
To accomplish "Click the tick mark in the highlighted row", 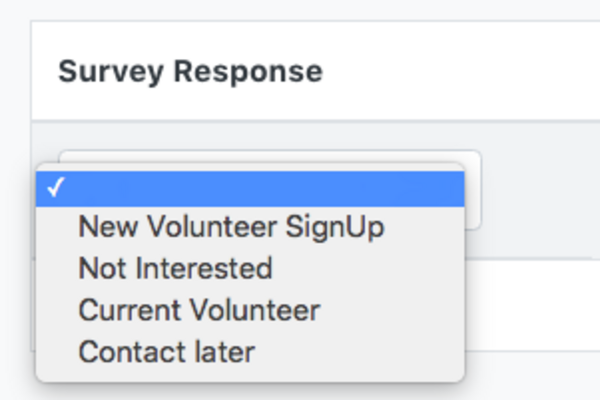I will point(48,188).
